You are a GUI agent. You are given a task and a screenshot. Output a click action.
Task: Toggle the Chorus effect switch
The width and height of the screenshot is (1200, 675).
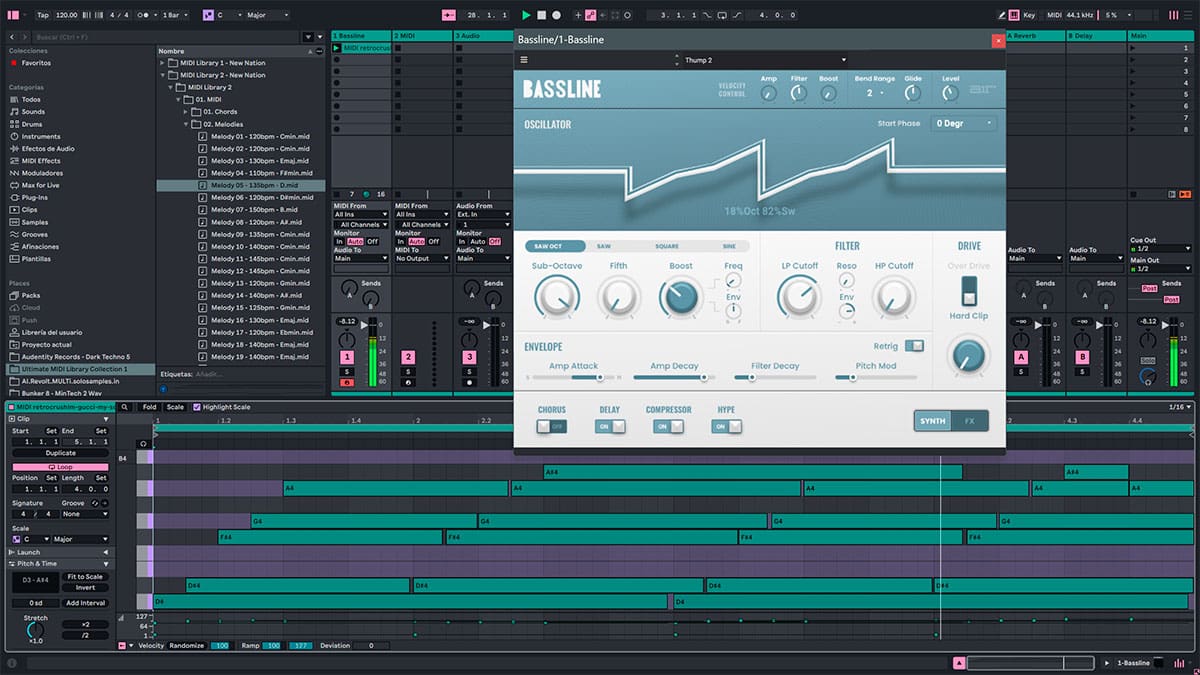pos(551,426)
